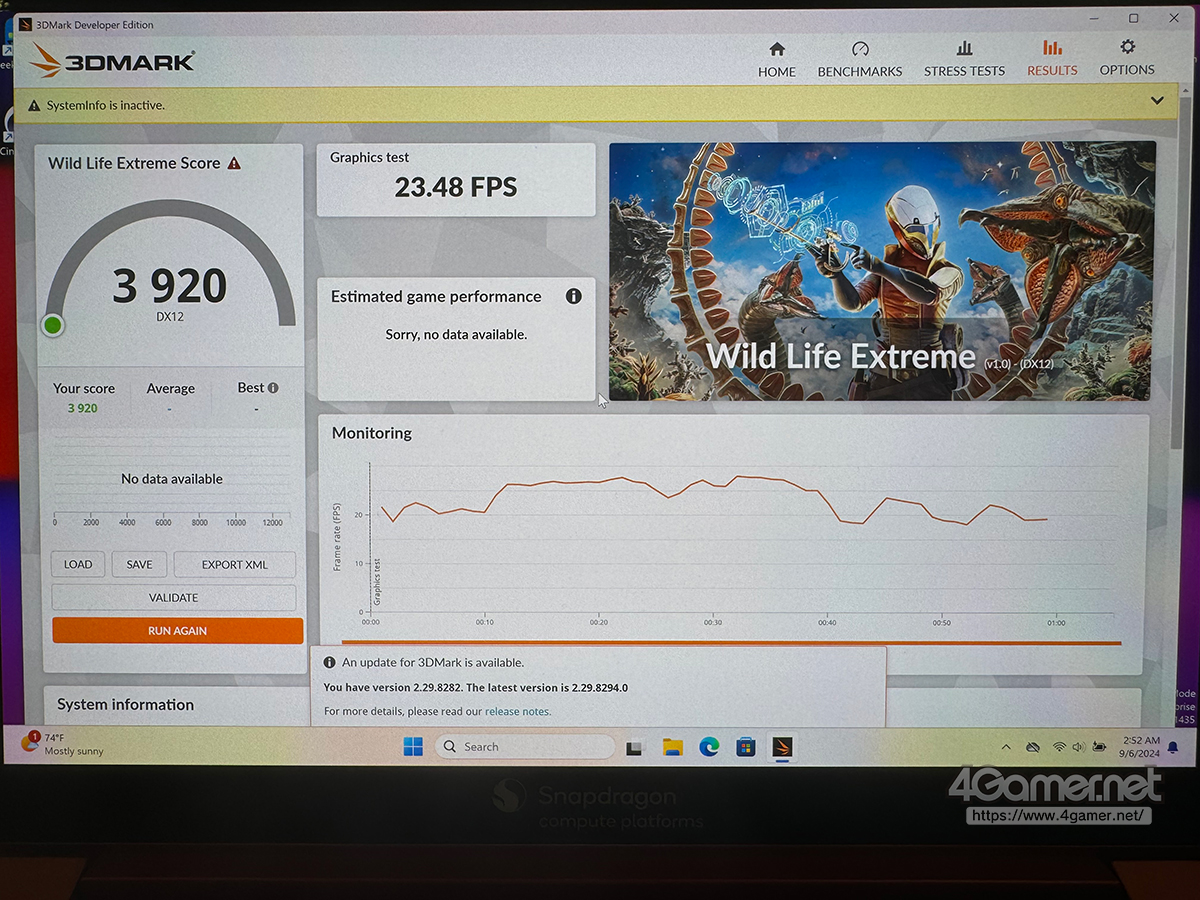1200x900 pixels.
Task: Open the weather widget showing 74°F
Action: pos(62,744)
